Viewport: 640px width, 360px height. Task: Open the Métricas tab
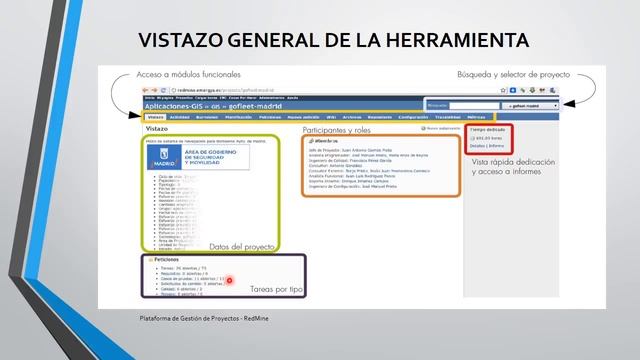click(x=476, y=117)
